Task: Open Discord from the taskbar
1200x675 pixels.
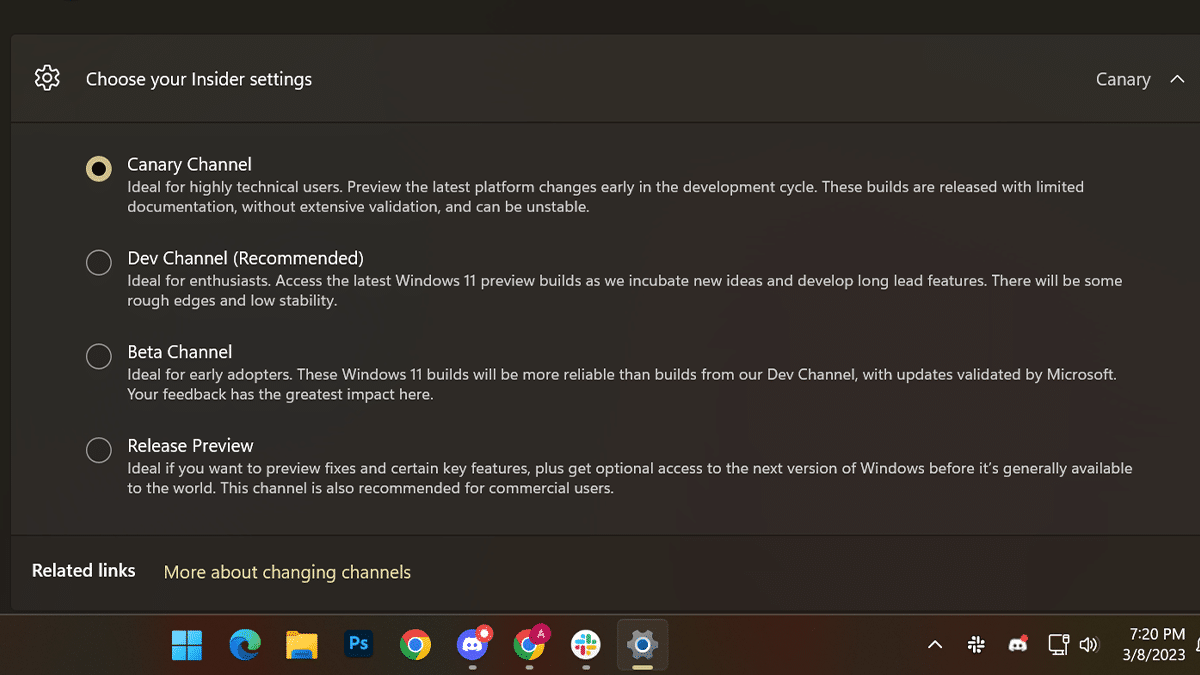Action: pos(473,644)
